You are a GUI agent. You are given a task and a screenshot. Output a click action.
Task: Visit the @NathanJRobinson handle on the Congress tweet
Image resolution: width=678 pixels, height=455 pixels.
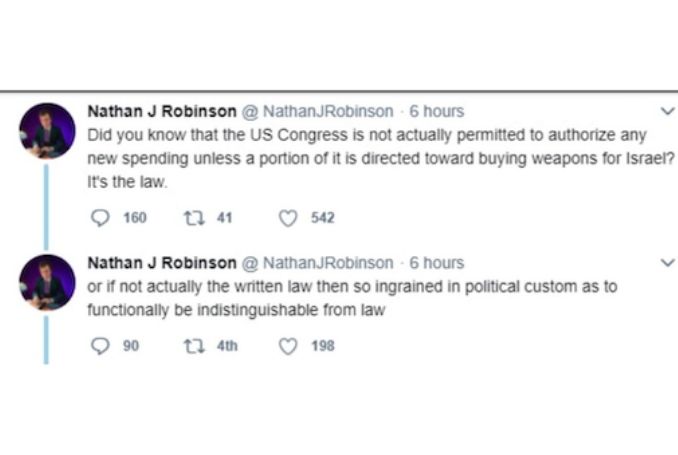pyautogui.click(x=319, y=111)
